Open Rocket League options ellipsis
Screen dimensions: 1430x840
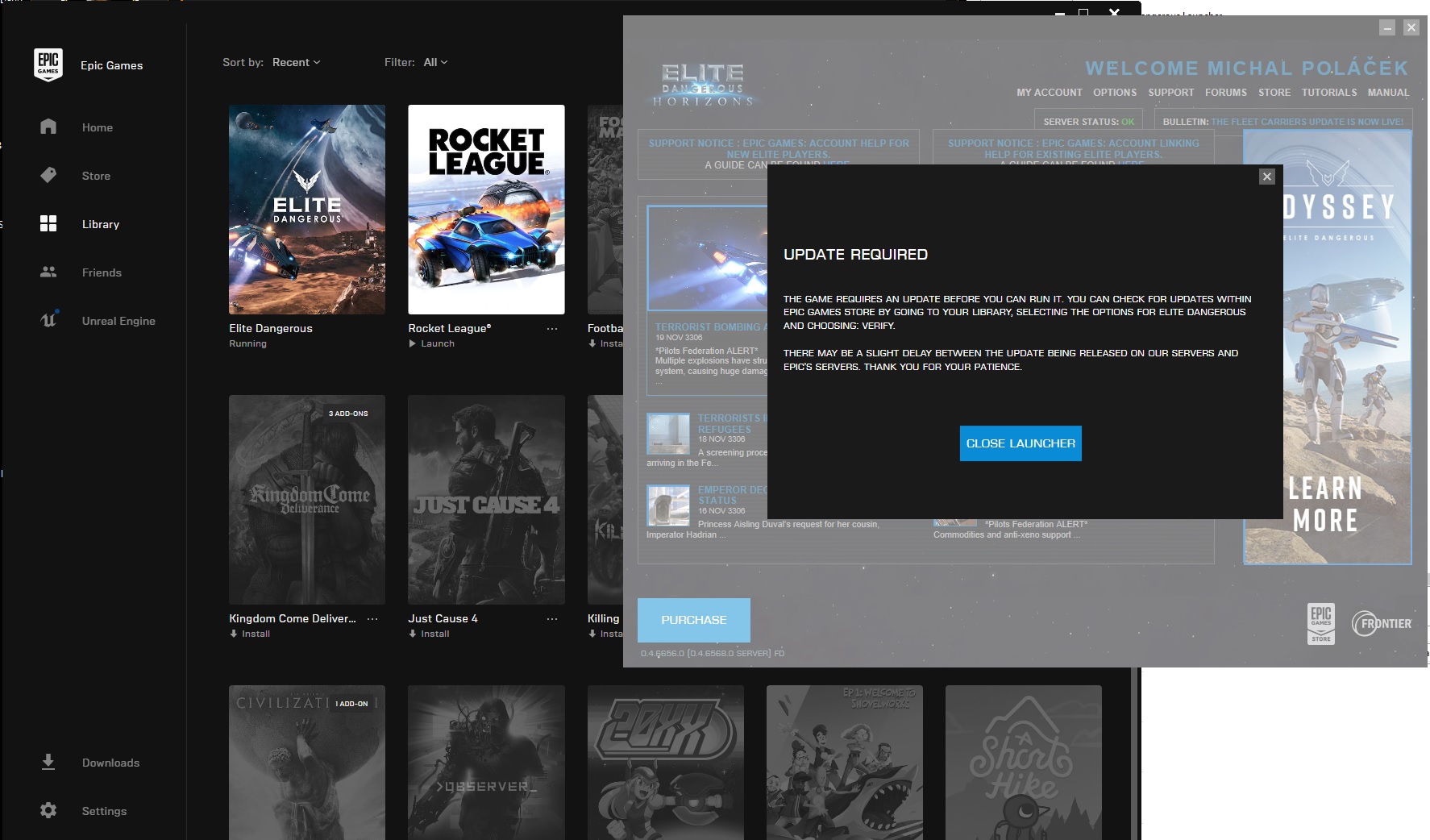coord(552,329)
